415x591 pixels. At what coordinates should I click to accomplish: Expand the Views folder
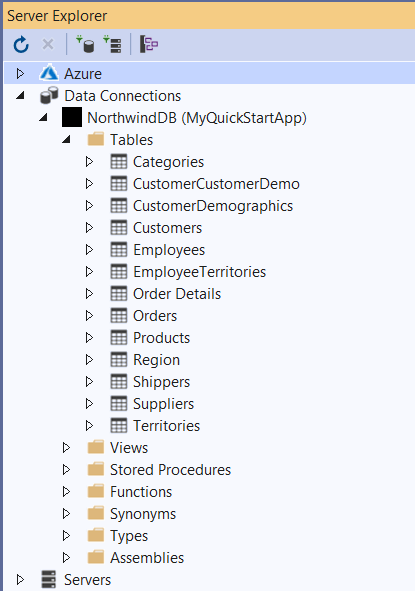tap(66, 447)
